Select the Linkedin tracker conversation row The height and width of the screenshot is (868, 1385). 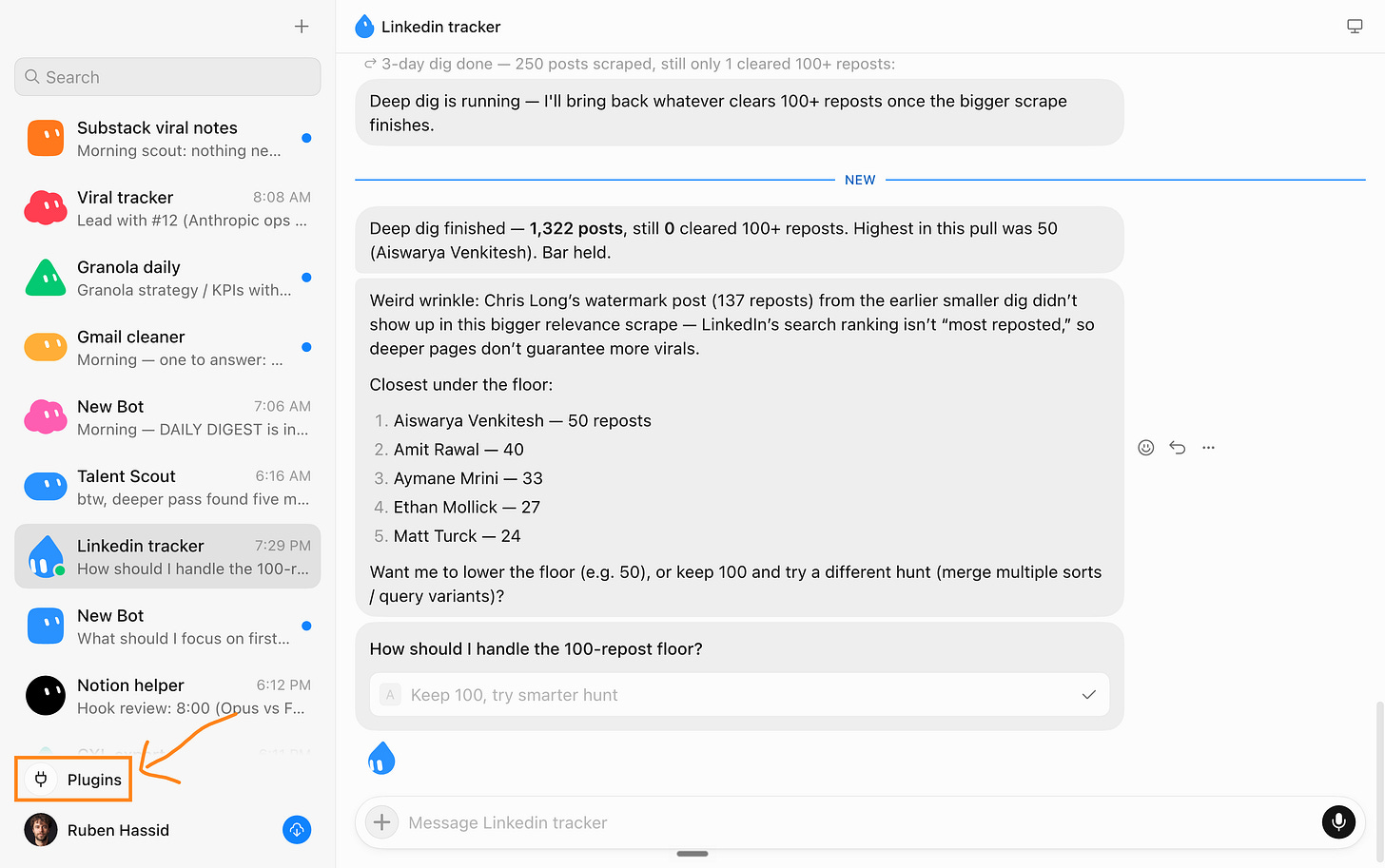[167, 556]
